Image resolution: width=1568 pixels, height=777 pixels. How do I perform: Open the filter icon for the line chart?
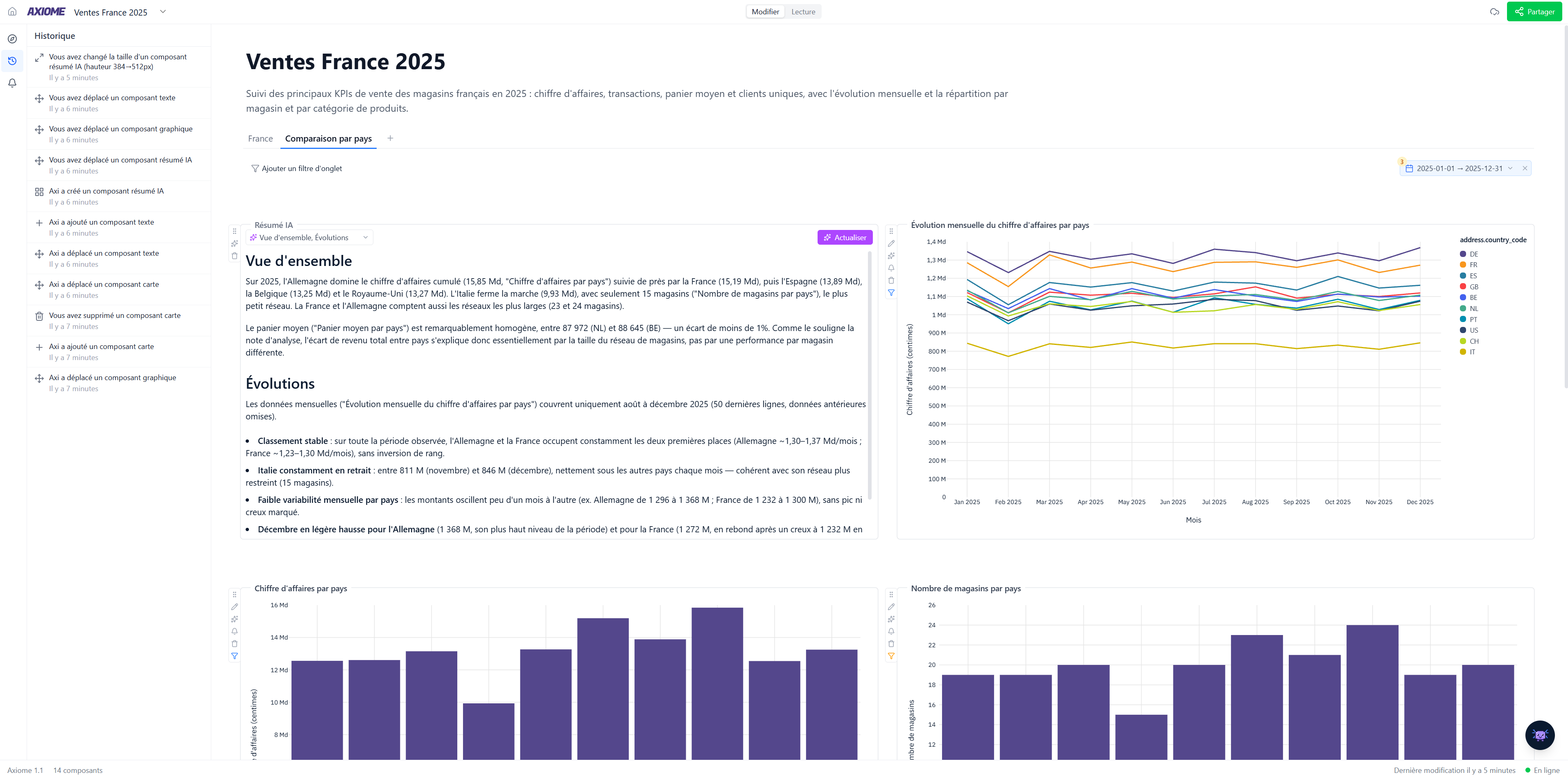pos(891,293)
